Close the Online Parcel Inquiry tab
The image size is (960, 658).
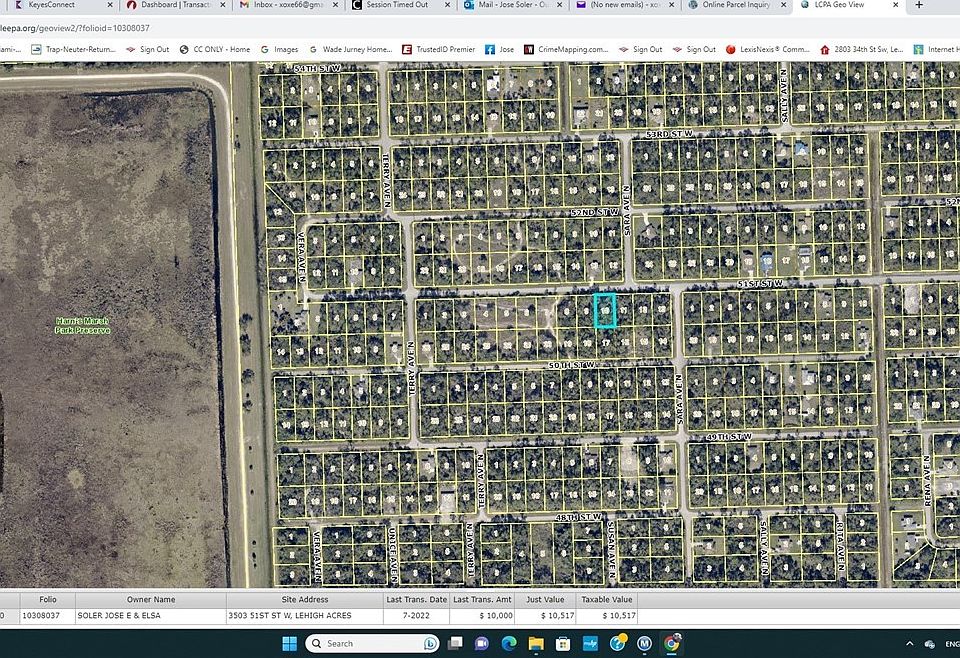click(784, 5)
